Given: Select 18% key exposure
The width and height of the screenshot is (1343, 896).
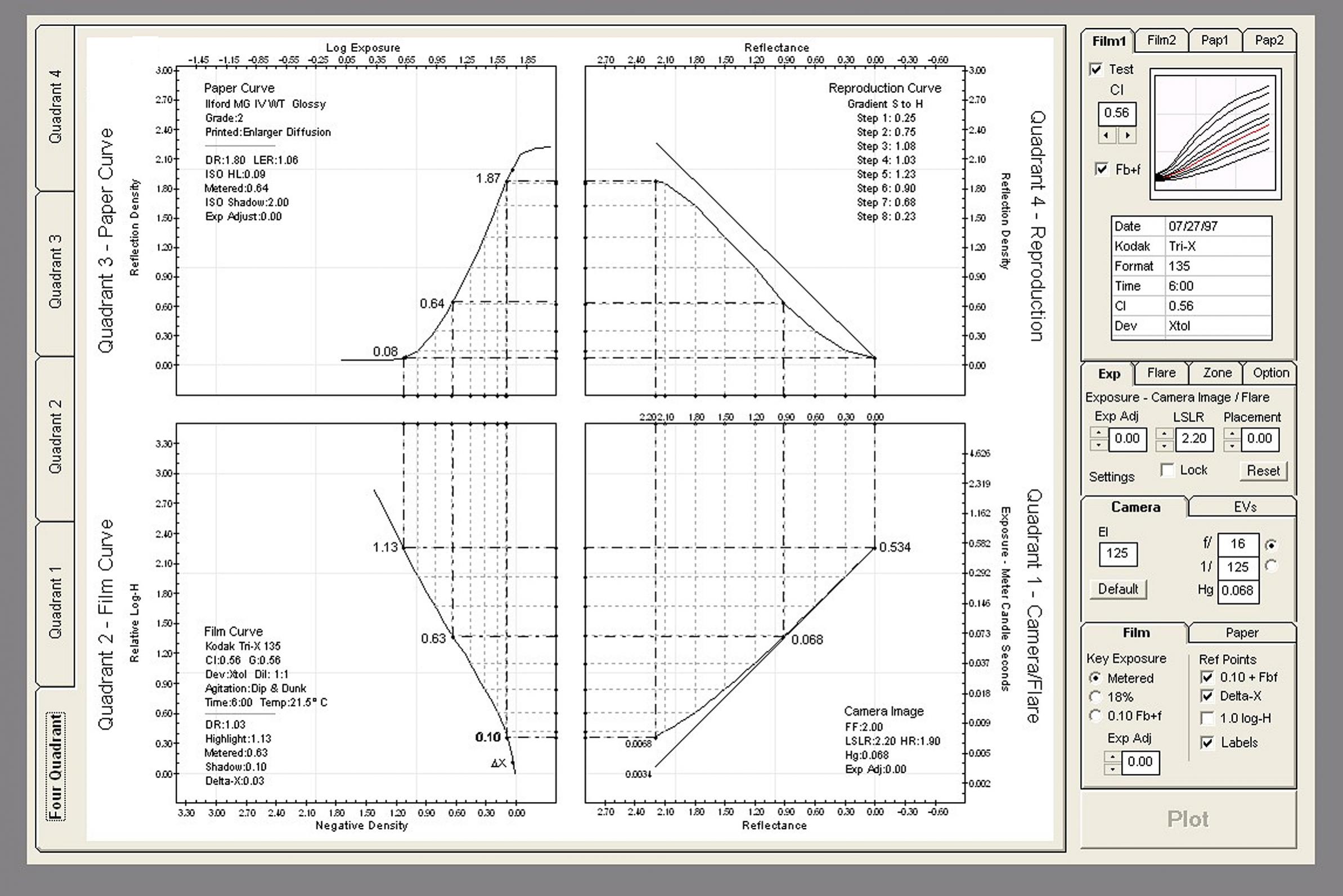Looking at the screenshot, I should click(x=1095, y=697).
